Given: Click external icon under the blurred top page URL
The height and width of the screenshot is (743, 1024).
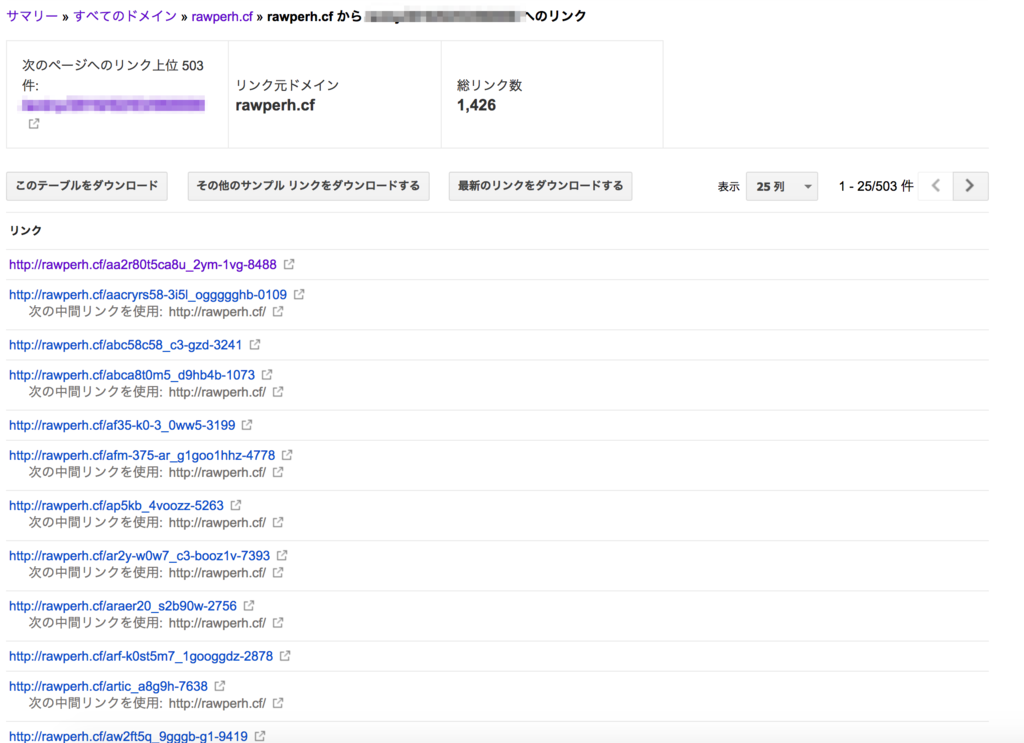Looking at the screenshot, I should [34, 124].
